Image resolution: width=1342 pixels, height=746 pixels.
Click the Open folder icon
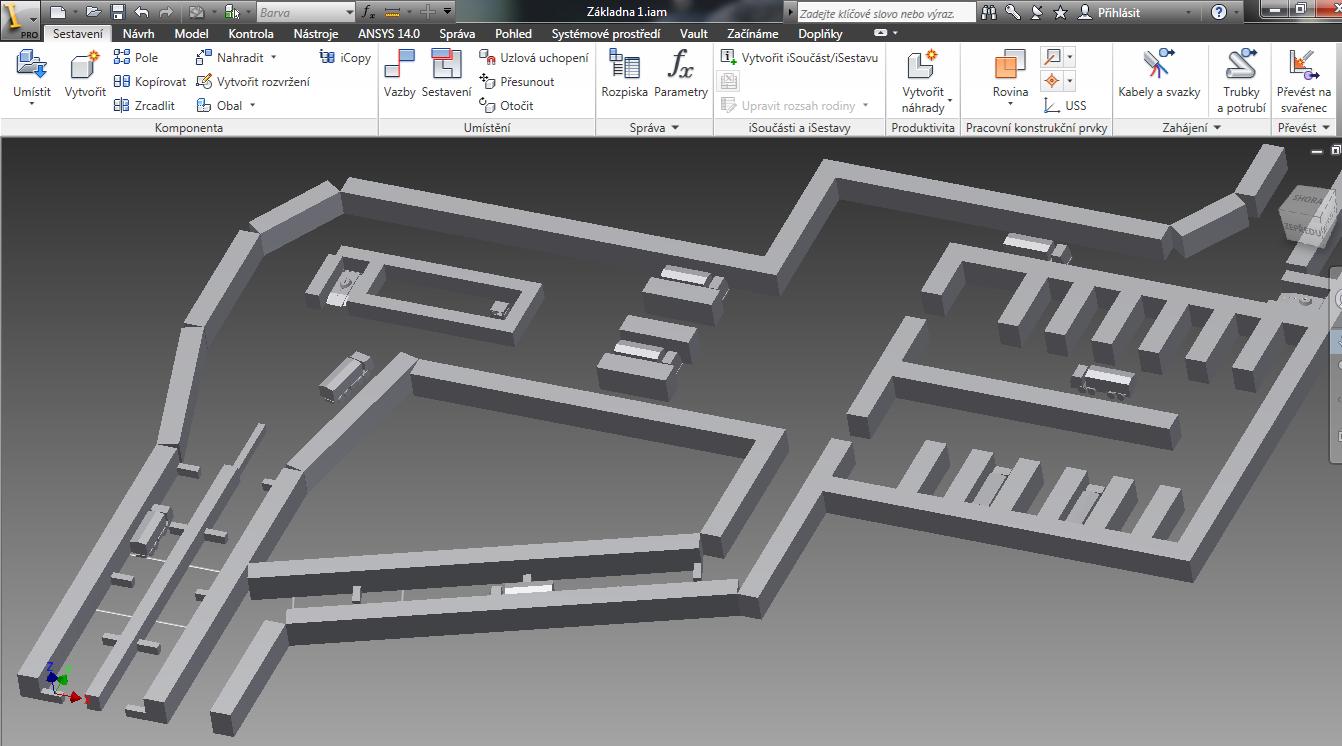[93, 12]
